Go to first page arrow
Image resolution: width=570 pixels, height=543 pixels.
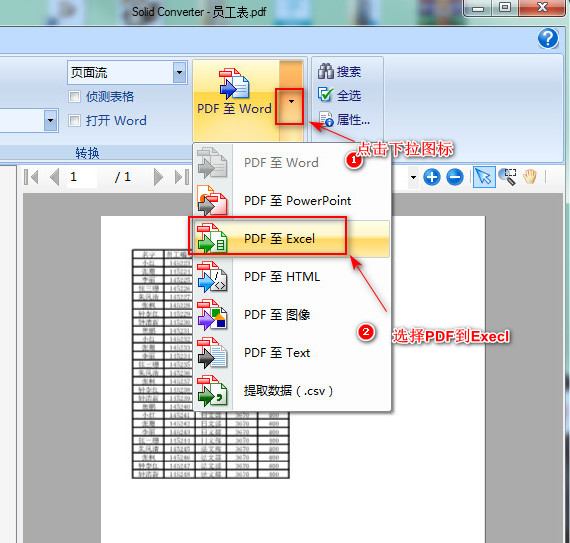31,177
